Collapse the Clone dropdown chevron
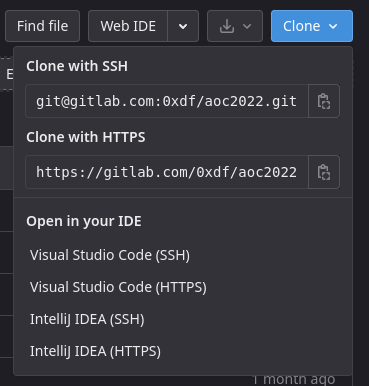 tap(333, 26)
